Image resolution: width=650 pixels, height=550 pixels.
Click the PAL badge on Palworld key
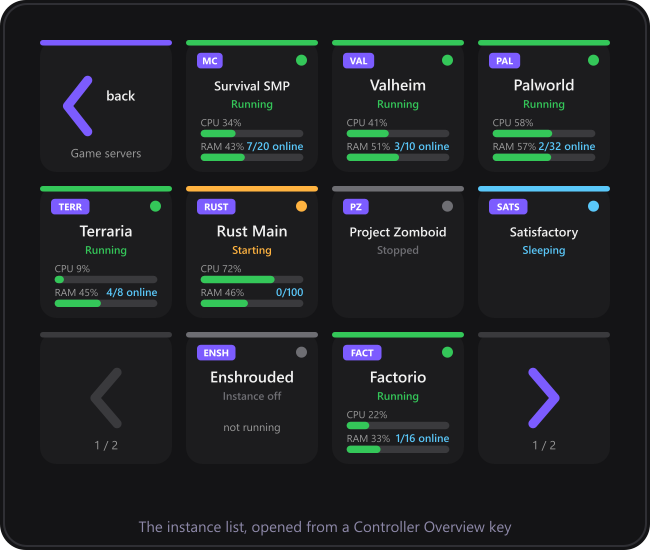click(x=504, y=61)
